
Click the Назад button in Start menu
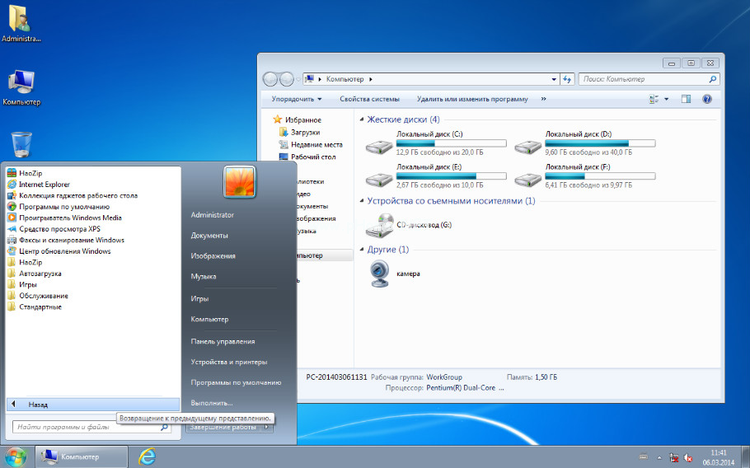pos(38,404)
